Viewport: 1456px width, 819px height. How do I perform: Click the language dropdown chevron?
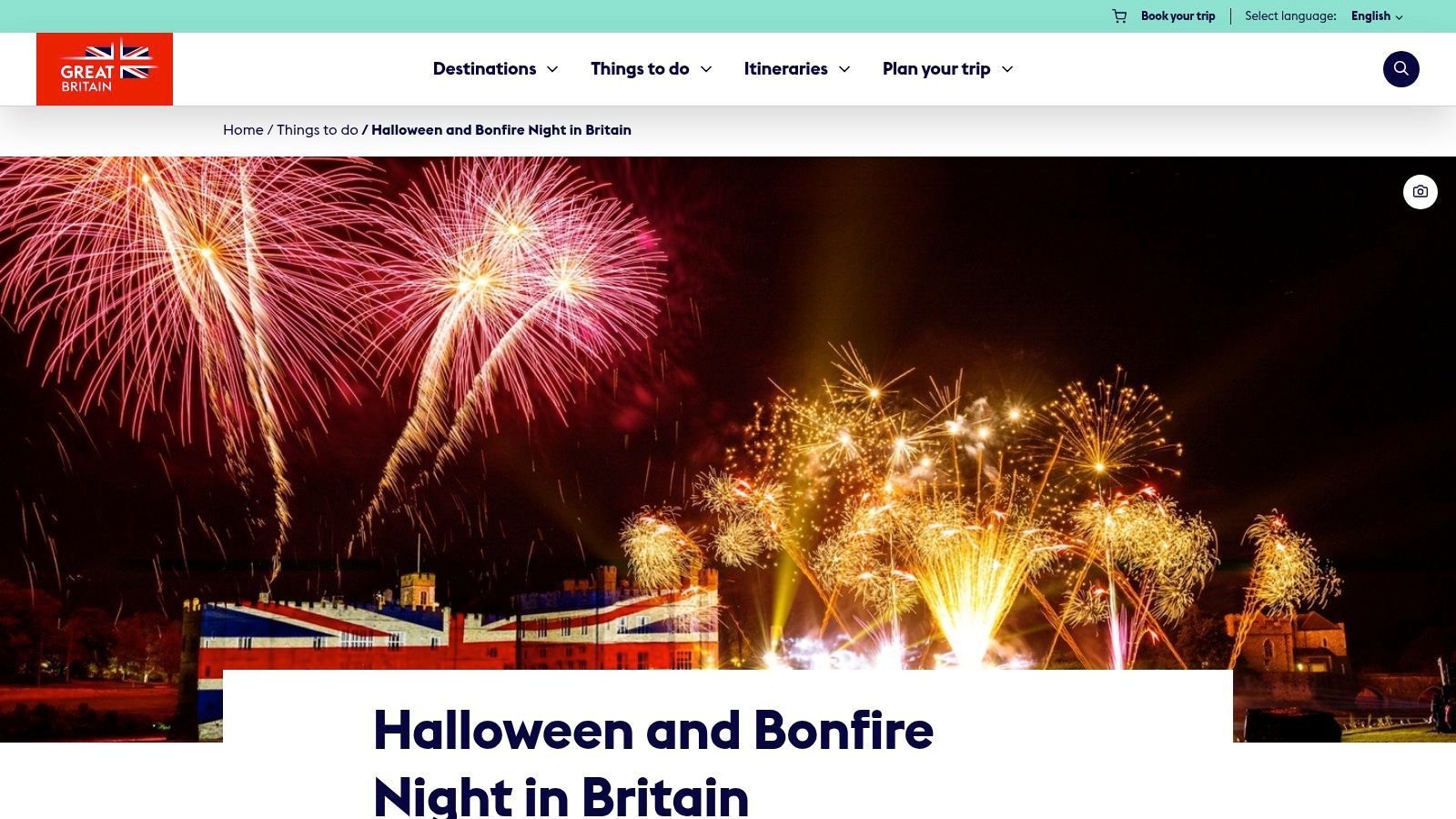pyautogui.click(x=1400, y=17)
